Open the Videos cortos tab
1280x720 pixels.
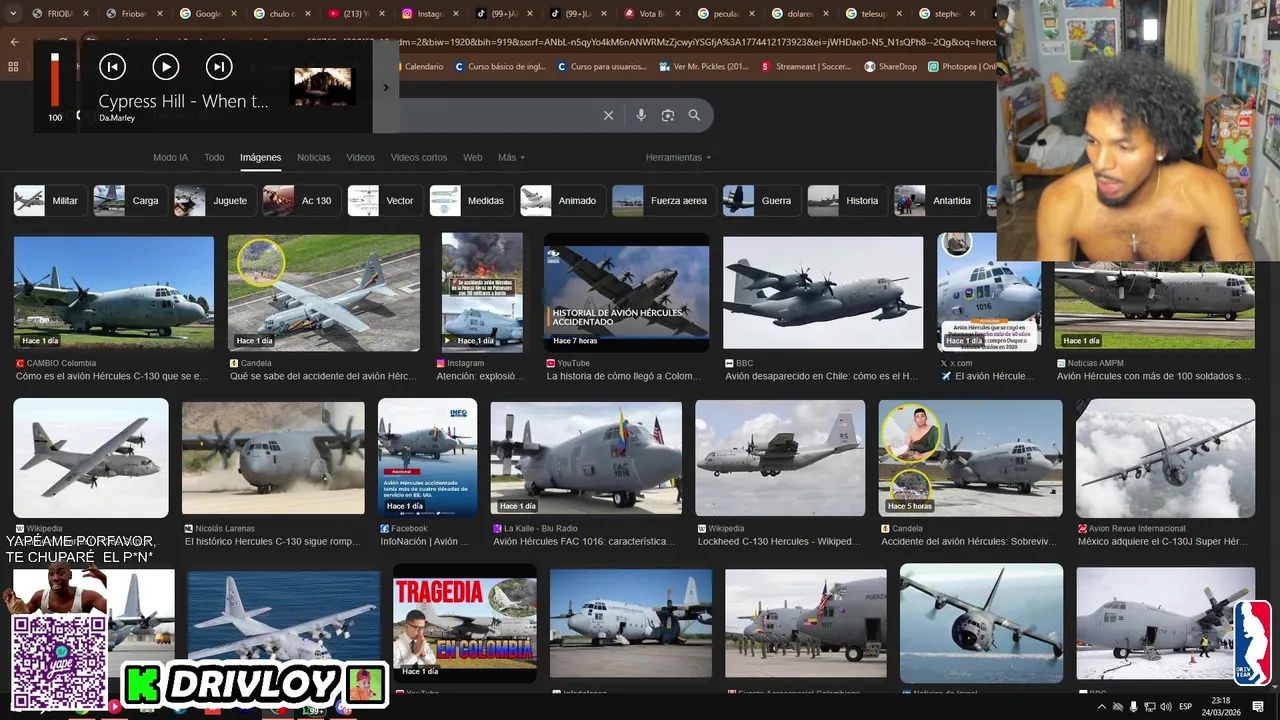click(419, 157)
